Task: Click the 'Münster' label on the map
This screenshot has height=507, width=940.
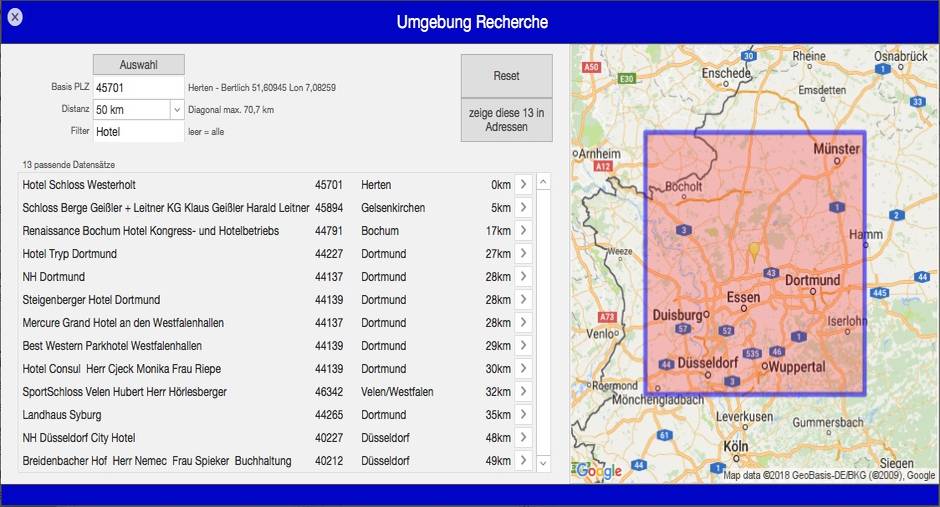Action: pos(836,148)
